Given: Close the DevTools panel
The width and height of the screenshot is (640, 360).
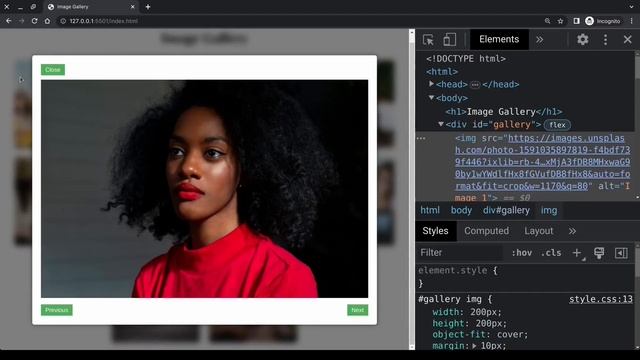Looking at the screenshot, I should coord(627,40).
